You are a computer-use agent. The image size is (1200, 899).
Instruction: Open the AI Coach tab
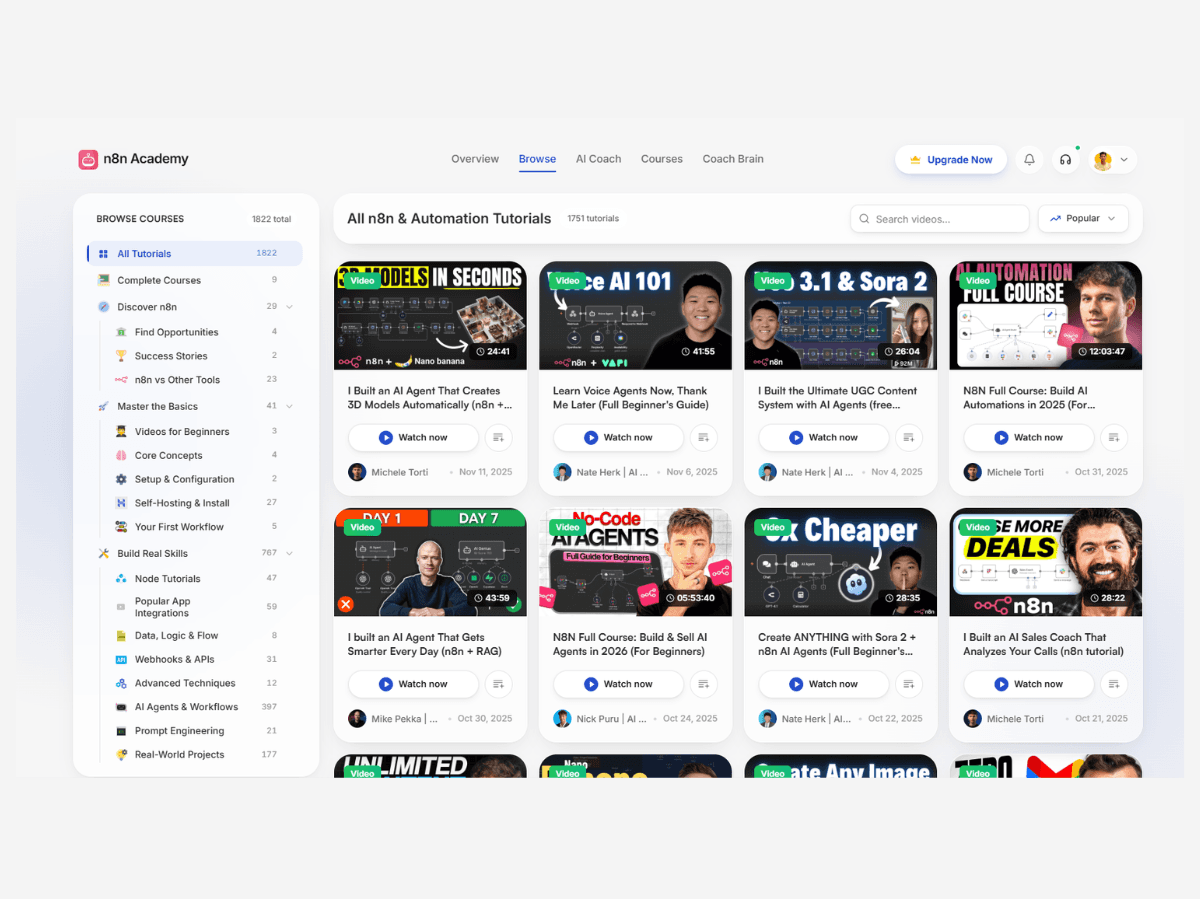pos(598,159)
